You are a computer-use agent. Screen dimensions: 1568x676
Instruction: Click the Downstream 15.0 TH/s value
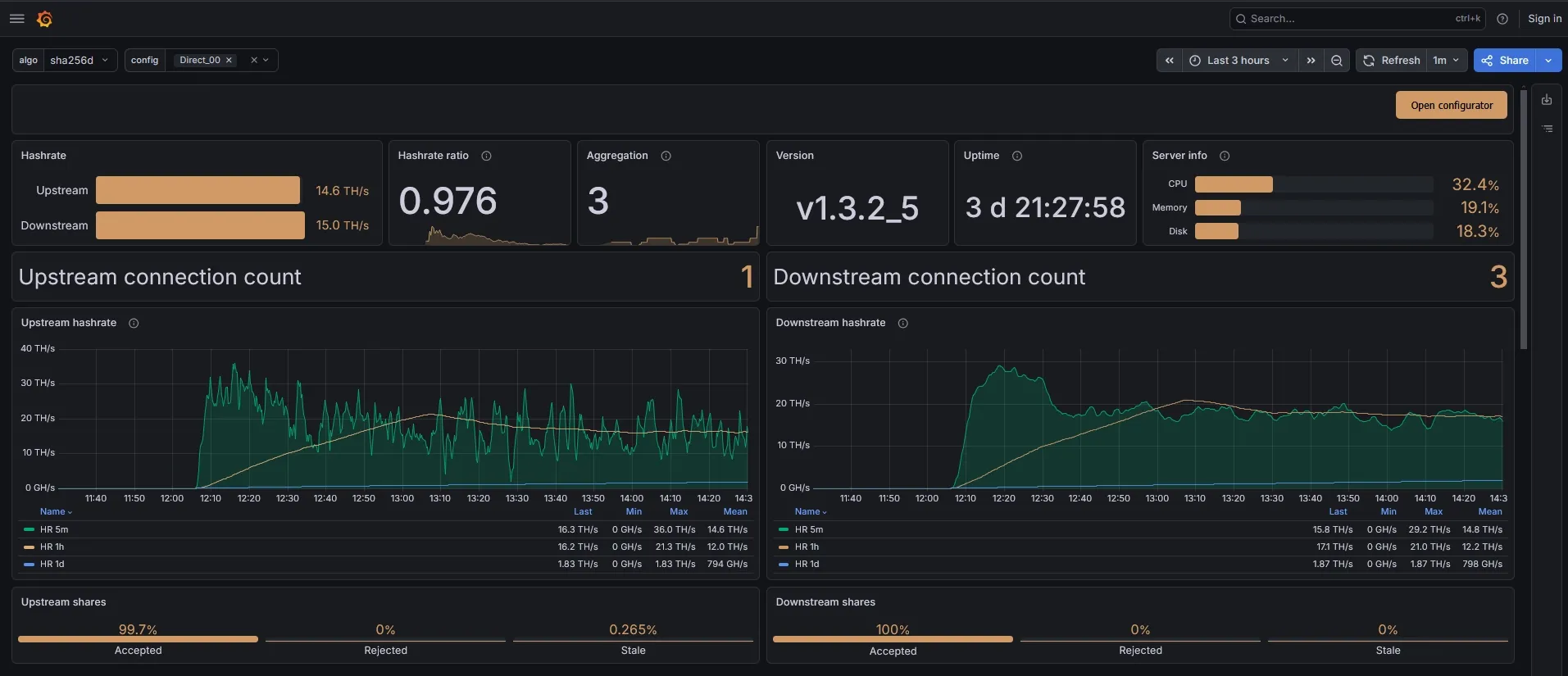(x=343, y=225)
